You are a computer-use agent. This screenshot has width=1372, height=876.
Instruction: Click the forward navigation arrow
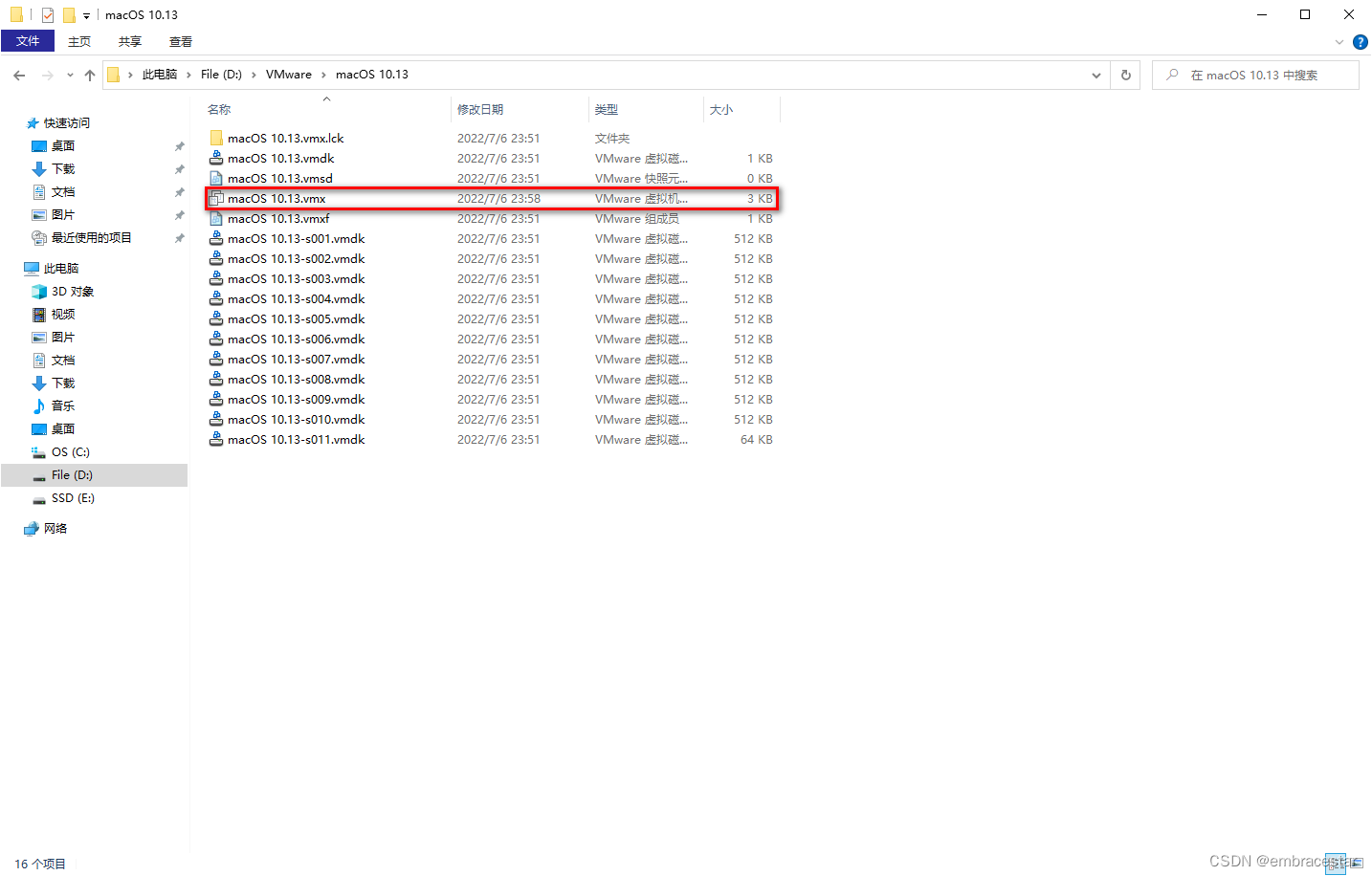click(x=48, y=75)
